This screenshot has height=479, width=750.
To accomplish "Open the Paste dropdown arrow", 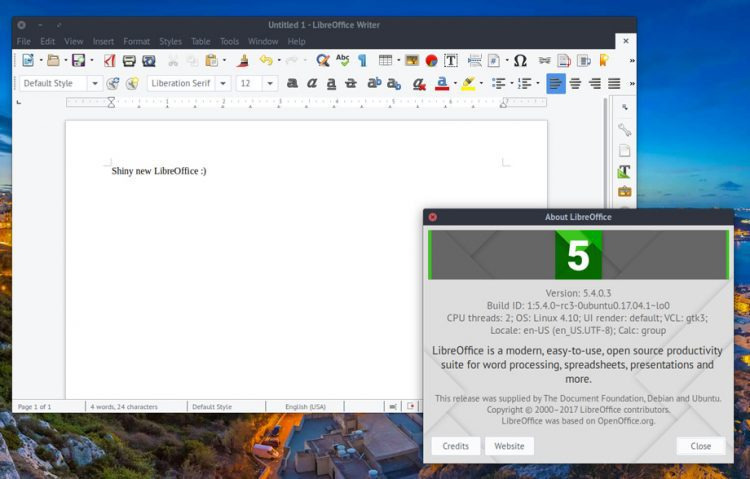I will (x=224, y=60).
